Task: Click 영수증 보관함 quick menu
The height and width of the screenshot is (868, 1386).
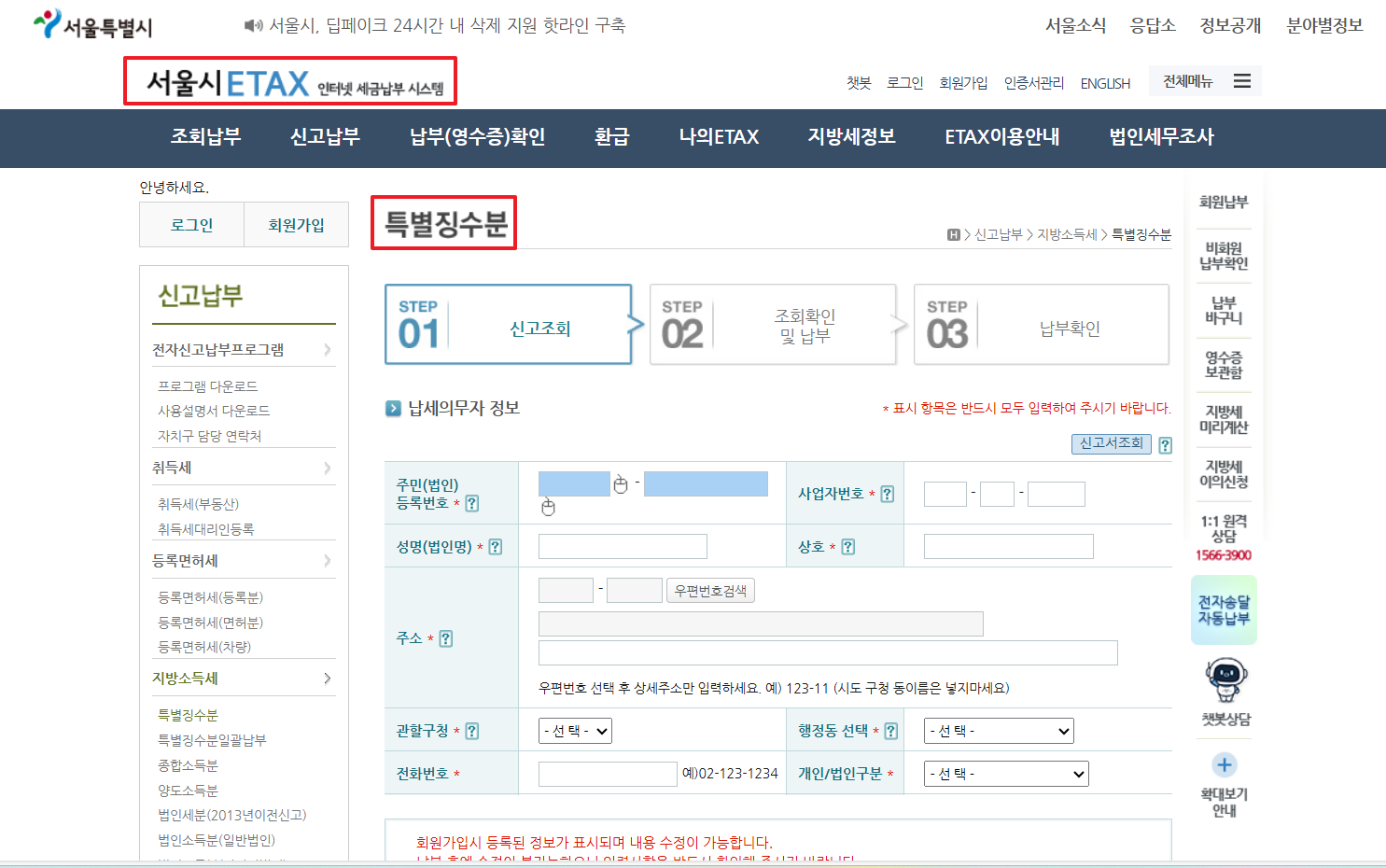Action: pyautogui.click(x=1224, y=365)
